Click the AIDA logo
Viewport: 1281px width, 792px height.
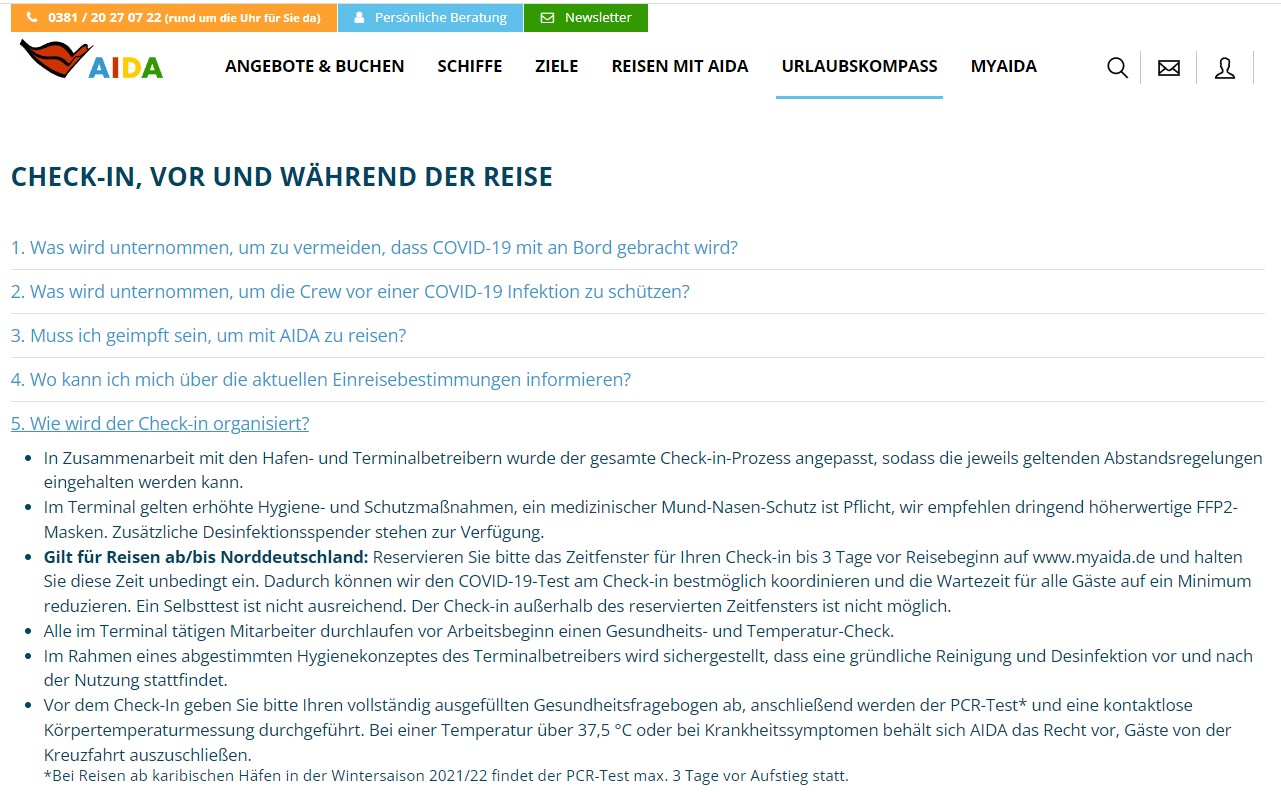[91, 61]
